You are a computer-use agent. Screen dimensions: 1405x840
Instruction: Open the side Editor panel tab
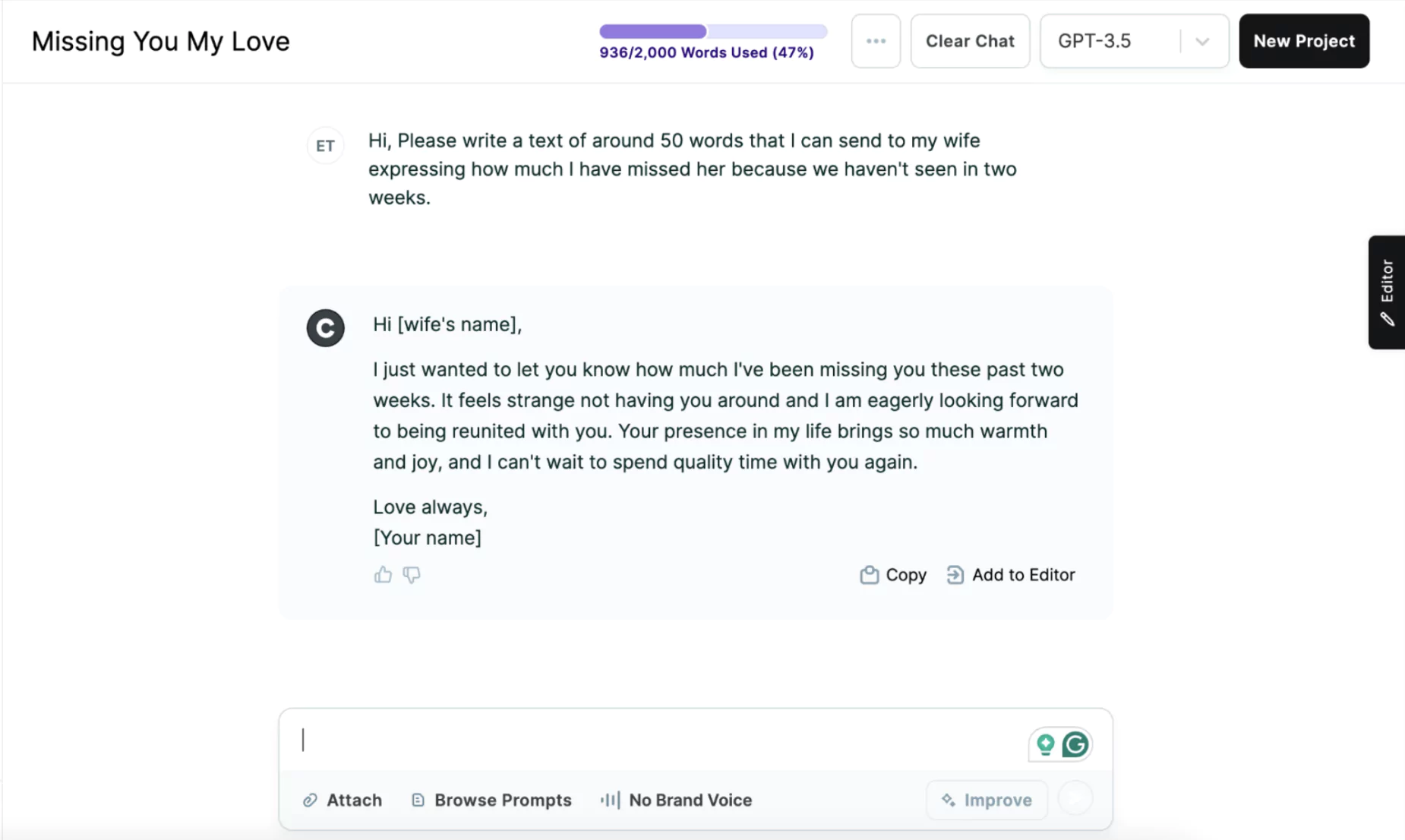[1387, 292]
